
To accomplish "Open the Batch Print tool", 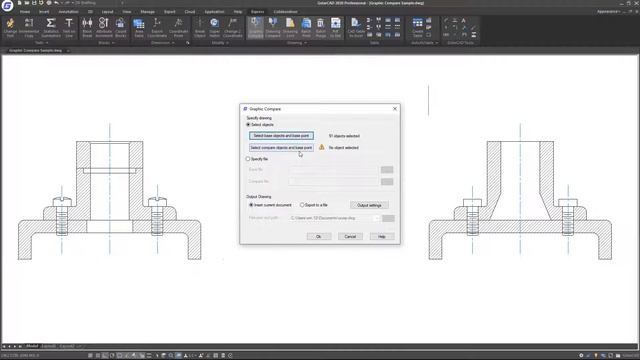I will [x=306, y=28].
